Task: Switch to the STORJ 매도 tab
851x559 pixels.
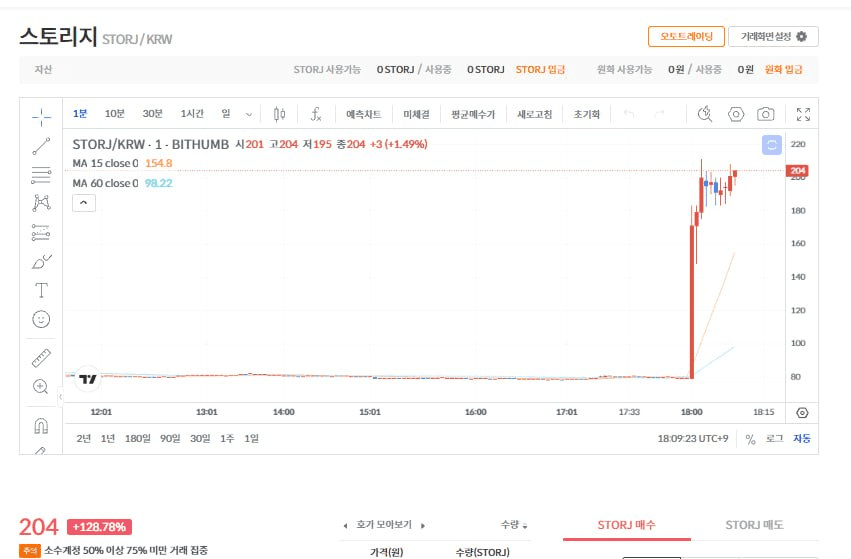Action: point(754,525)
